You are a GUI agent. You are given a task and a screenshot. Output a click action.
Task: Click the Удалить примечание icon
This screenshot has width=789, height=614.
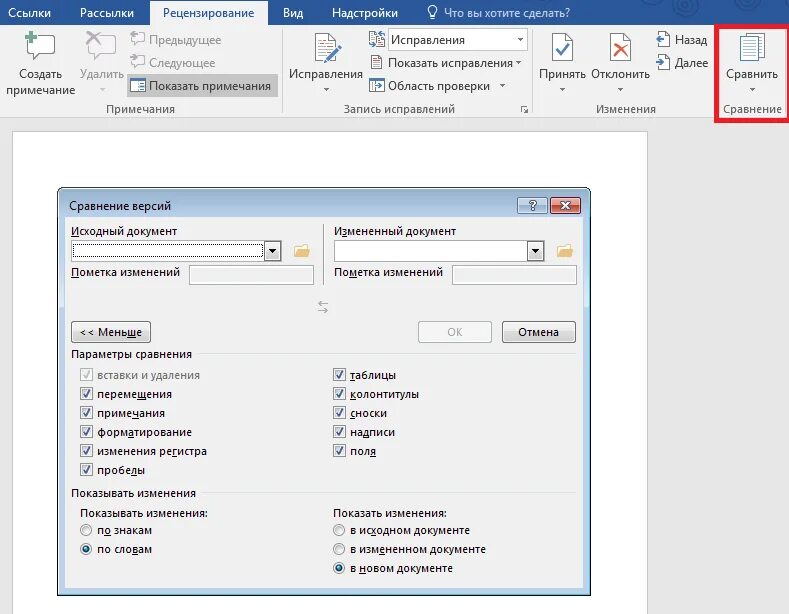click(101, 46)
